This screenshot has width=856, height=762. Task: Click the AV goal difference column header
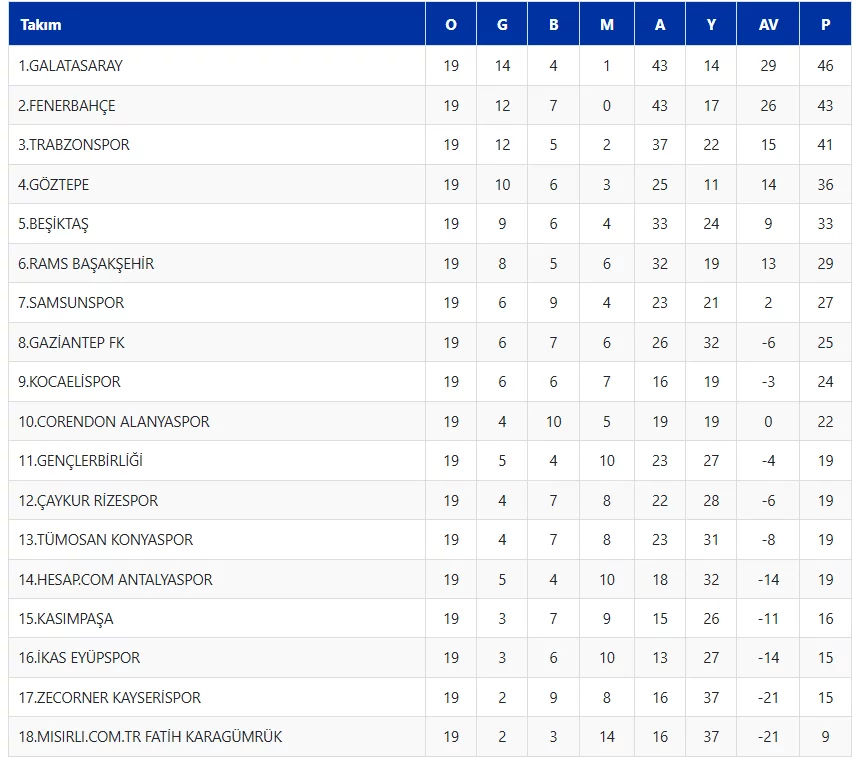(x=768, y=25)
